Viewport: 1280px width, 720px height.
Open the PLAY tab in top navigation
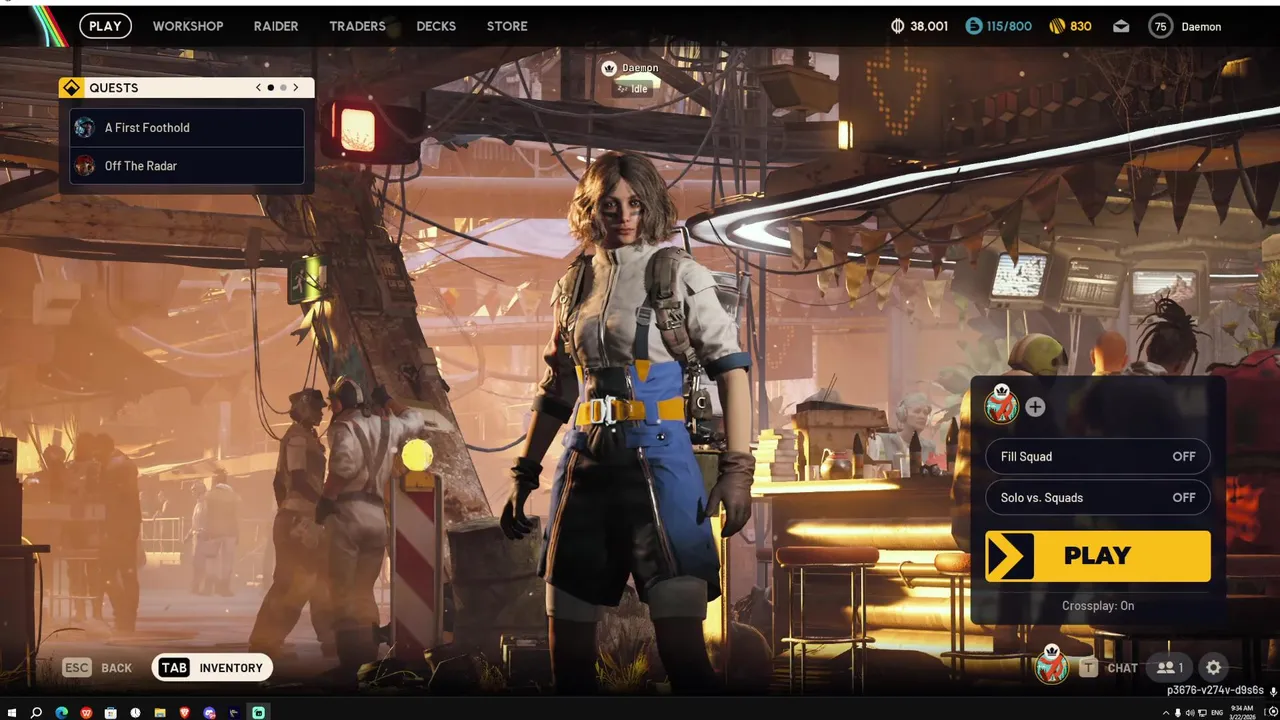coord(105,26)
